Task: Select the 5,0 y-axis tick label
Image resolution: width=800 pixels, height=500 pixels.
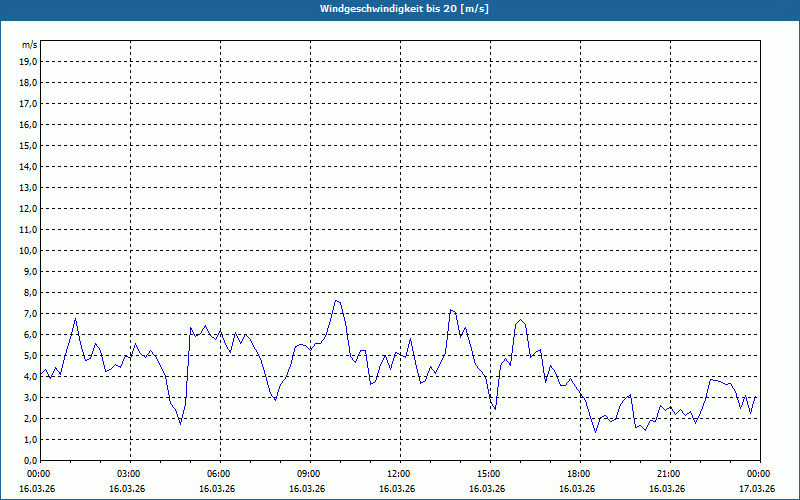Action: pos(29,355)
